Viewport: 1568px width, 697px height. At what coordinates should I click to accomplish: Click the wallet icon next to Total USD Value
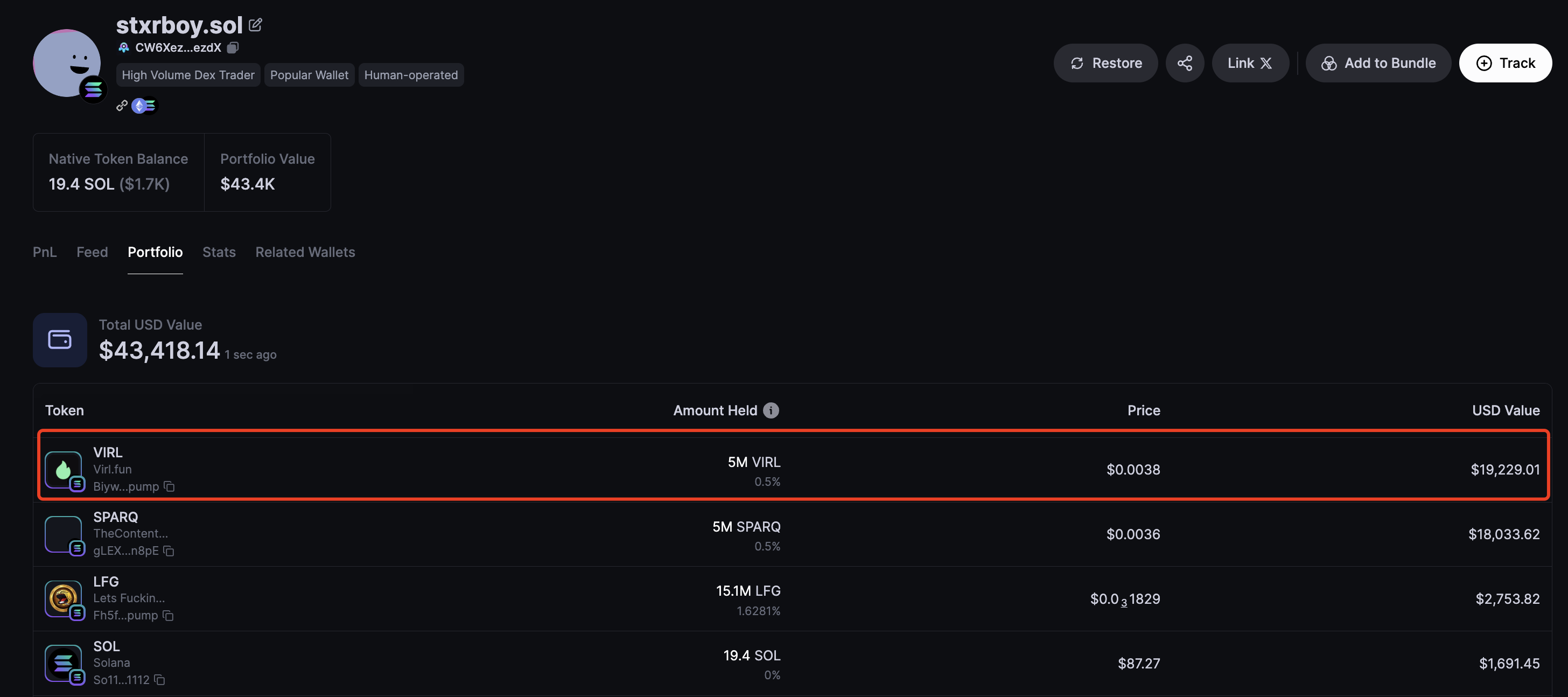pos(60,340)
